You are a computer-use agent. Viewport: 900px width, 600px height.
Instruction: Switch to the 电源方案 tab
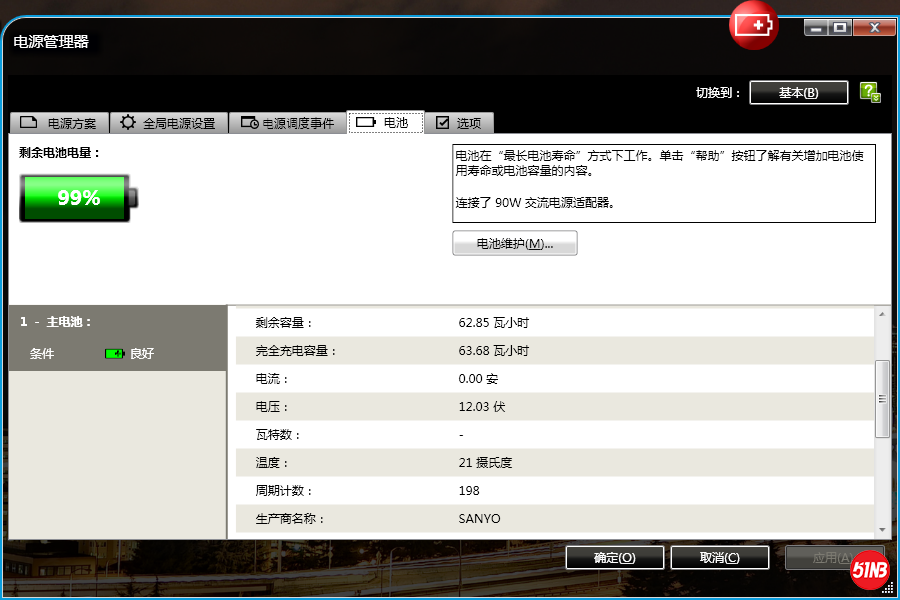(59, 123)
